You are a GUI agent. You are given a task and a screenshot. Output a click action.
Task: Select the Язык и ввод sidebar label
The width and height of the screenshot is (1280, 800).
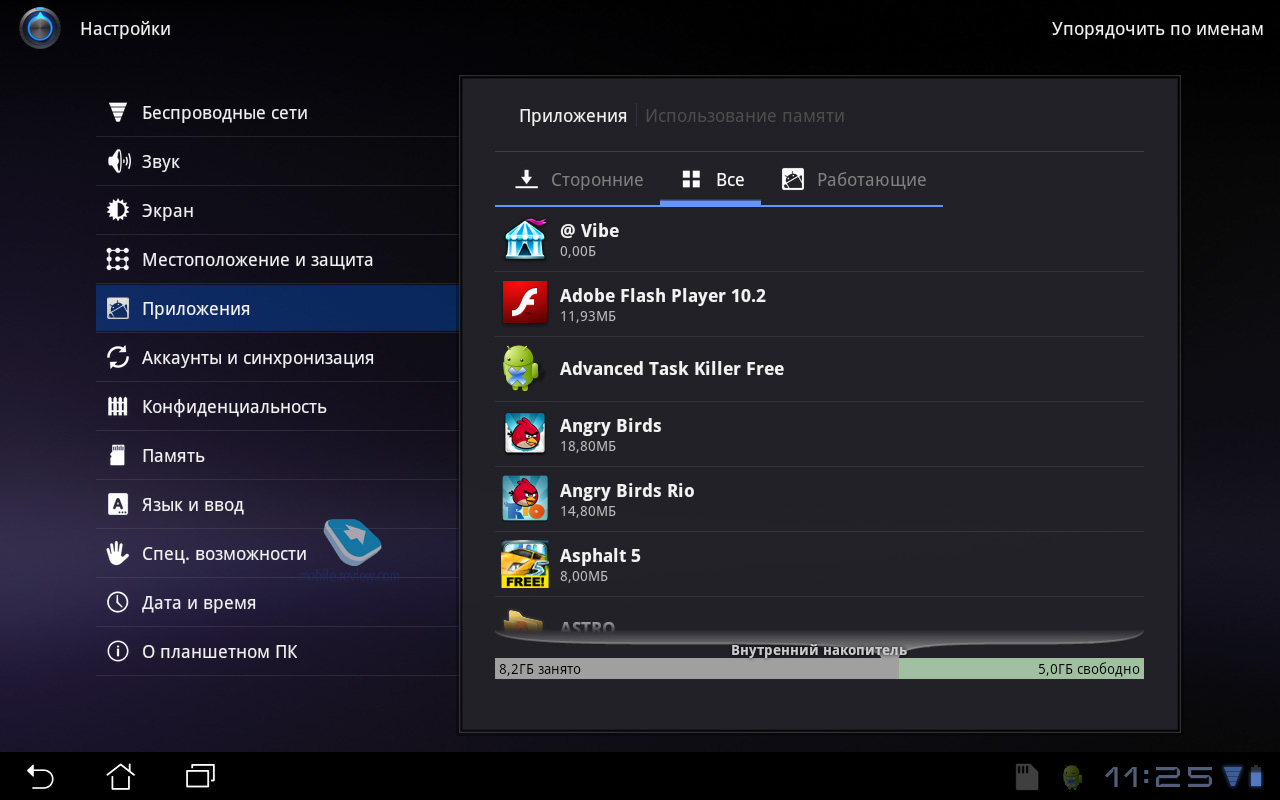coord(193,505)
